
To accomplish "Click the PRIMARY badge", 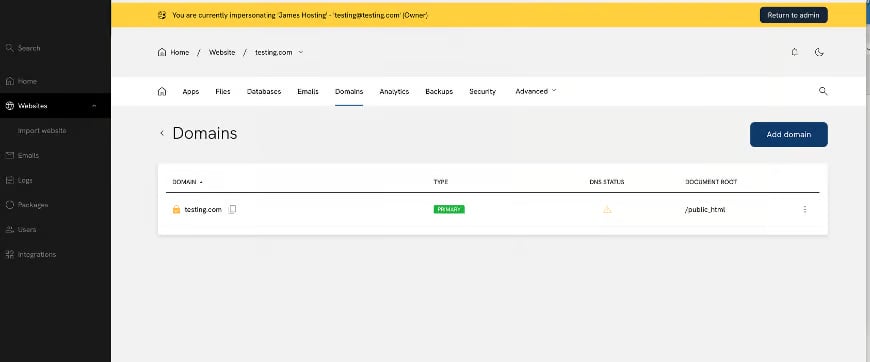I will point(449,209).
